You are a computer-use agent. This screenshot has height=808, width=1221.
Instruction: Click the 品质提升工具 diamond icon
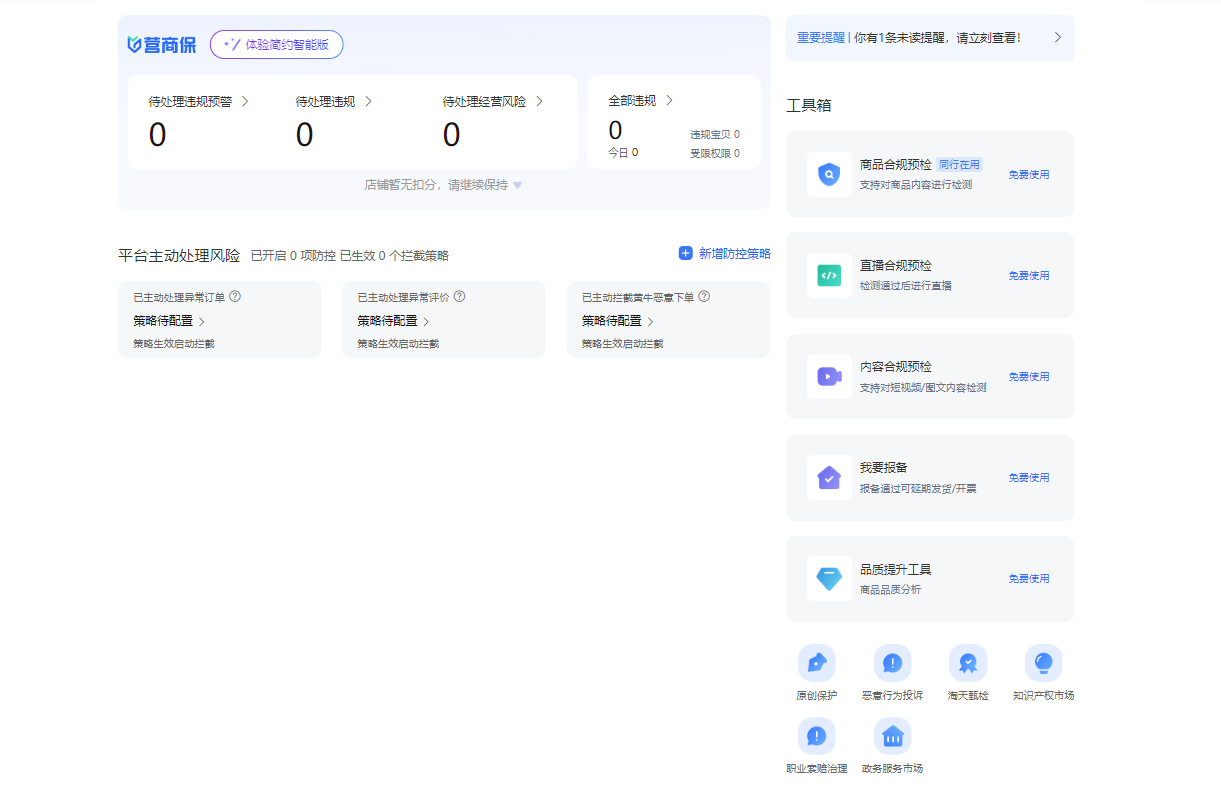[829, 579]
